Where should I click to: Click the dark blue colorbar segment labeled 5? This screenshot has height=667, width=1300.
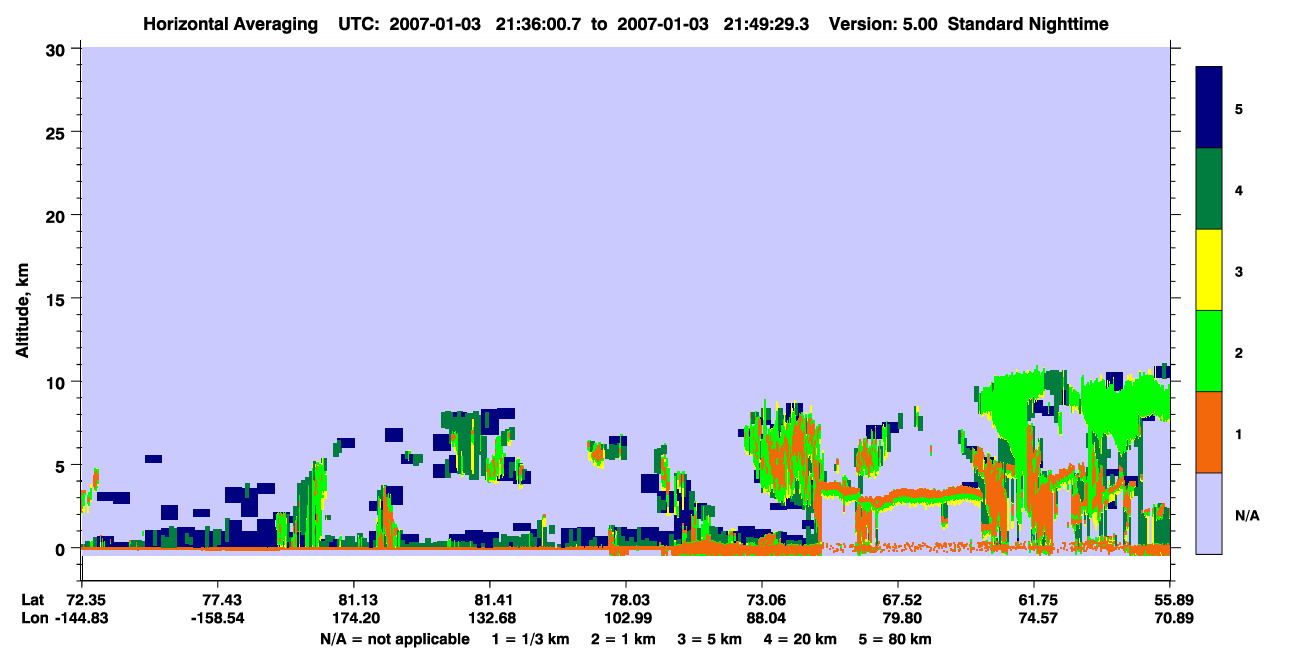click(x=1209, y=108)
